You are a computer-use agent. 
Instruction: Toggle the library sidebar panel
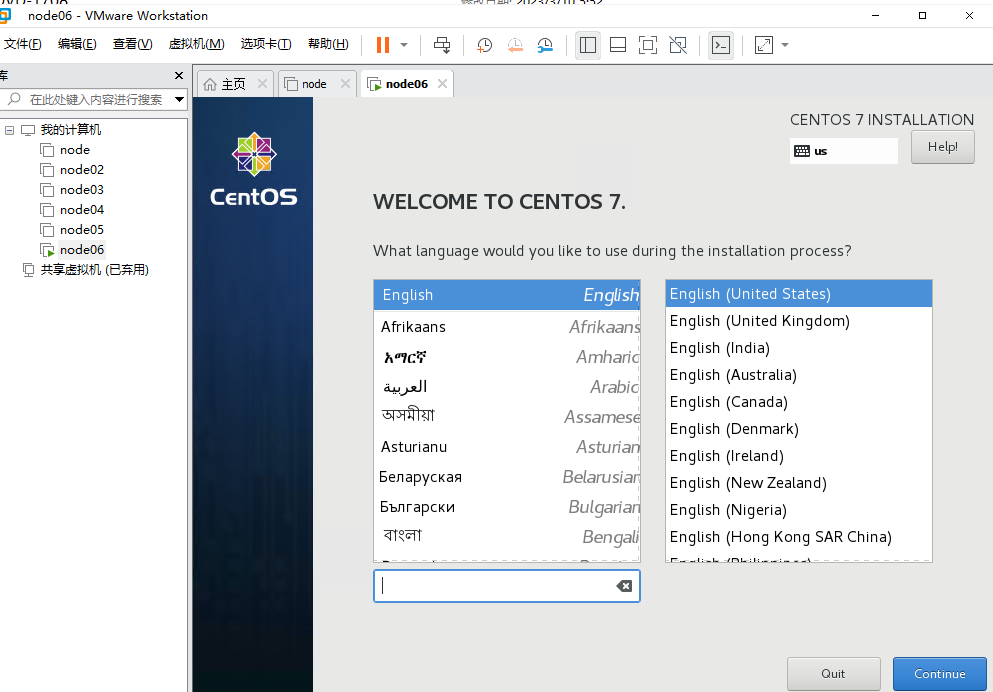pos(588,45)
